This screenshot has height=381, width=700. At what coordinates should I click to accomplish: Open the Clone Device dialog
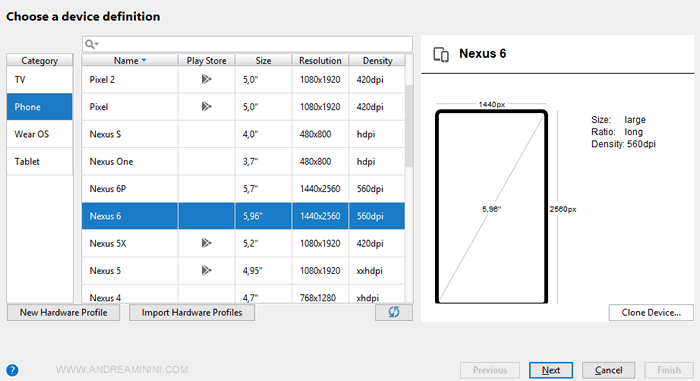click(x=651, y=313)
